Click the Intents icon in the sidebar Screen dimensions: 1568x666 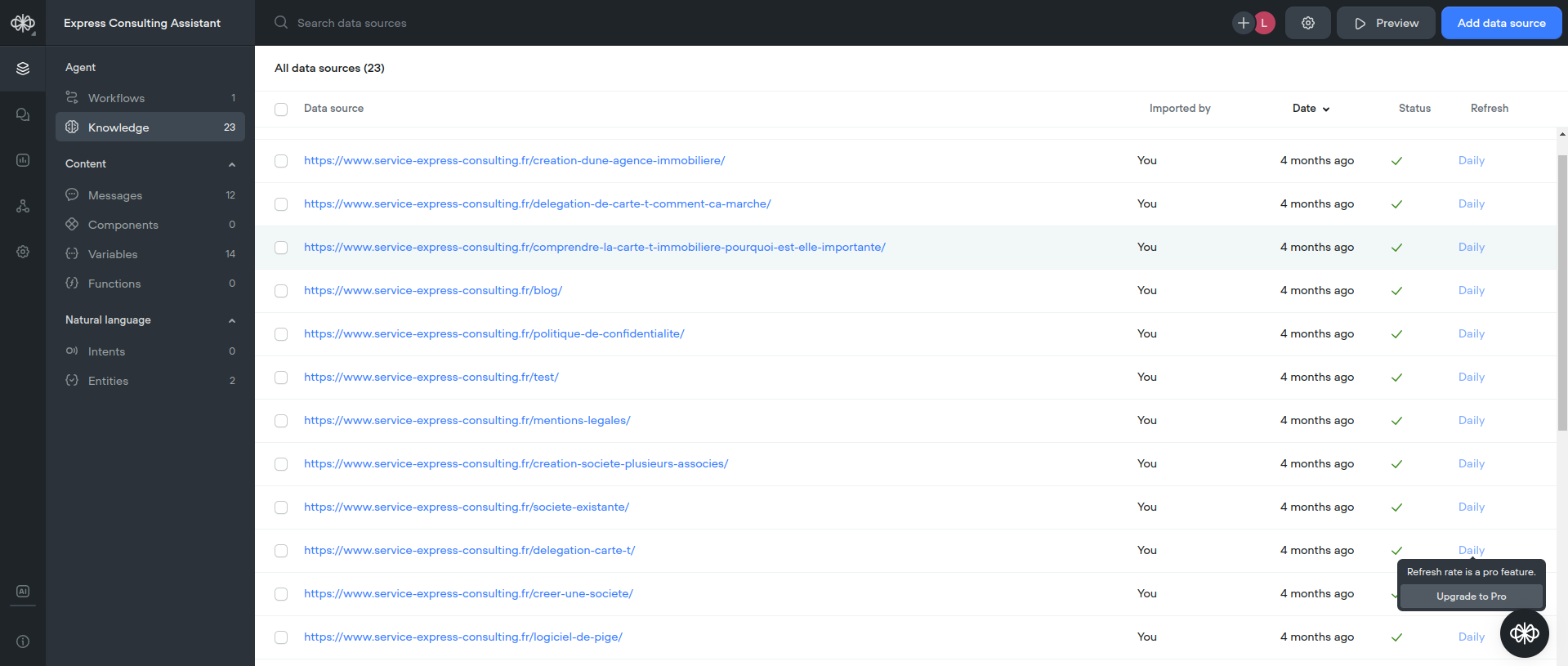pyautogui.click(x=72, y=351)
